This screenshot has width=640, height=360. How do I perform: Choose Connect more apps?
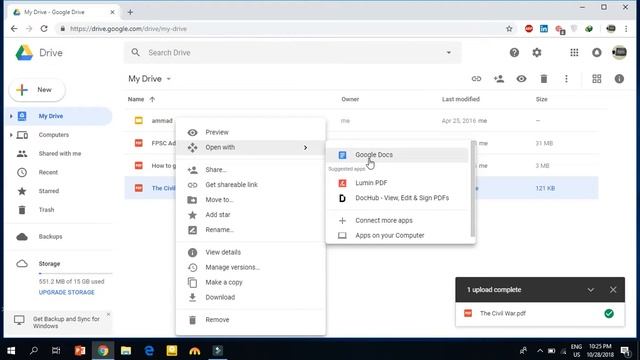[x=398, y=220]
